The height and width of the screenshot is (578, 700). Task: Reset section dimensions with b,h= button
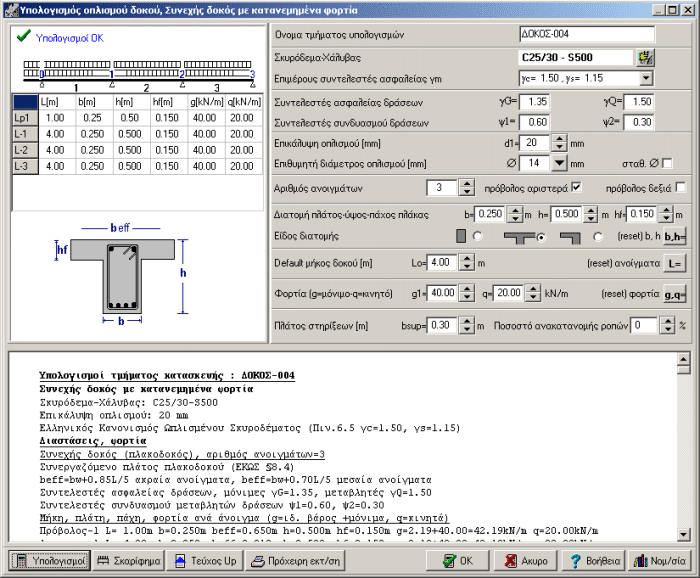tap(675, 236)
